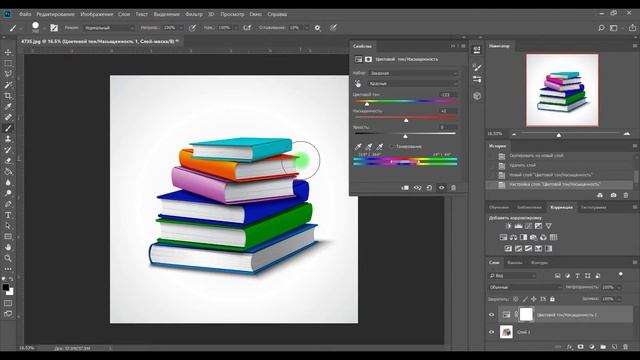Click the Lightness slider handle

tap(405, 136)
